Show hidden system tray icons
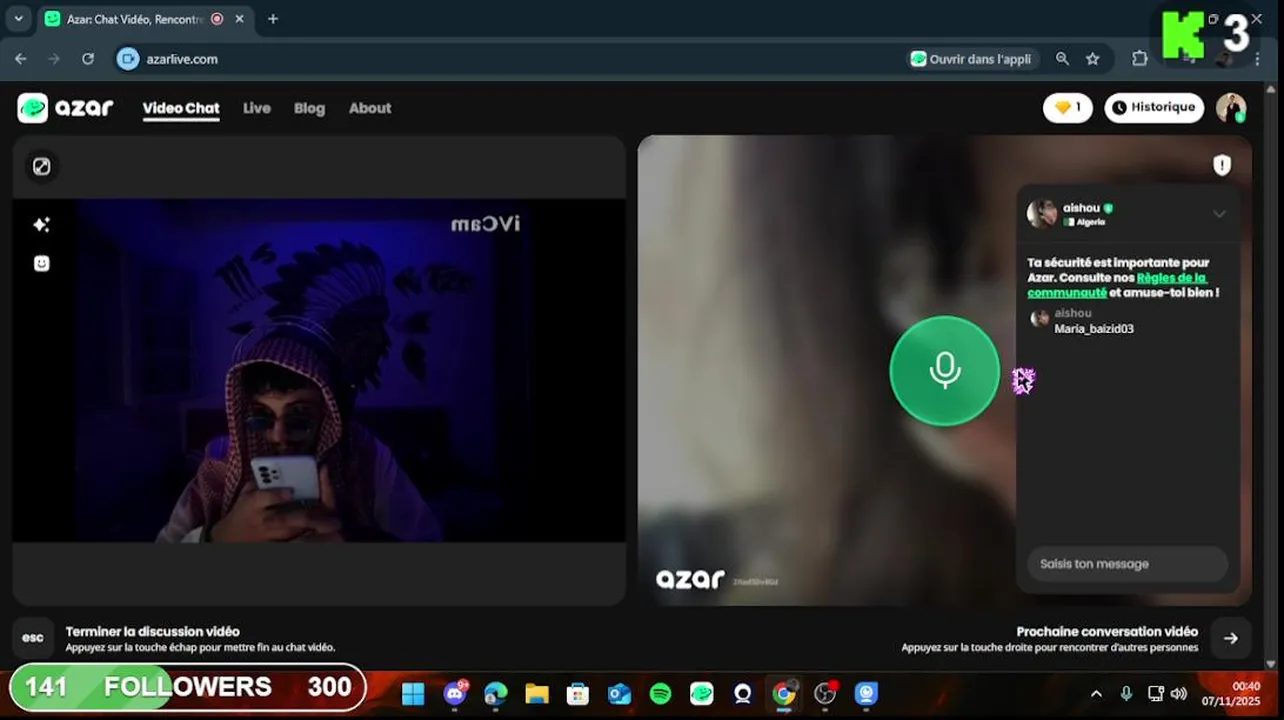Image resolution: width=1284 pixels, height=720 pixels. pos(1096,693)
